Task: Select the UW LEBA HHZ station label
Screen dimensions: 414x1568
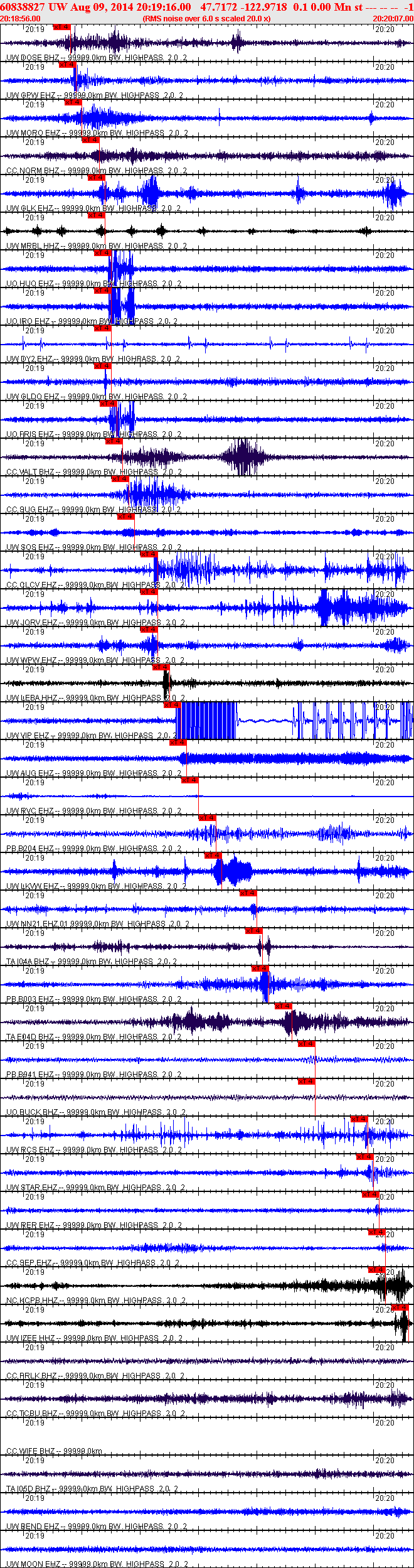Action: [x=32, y=698]
